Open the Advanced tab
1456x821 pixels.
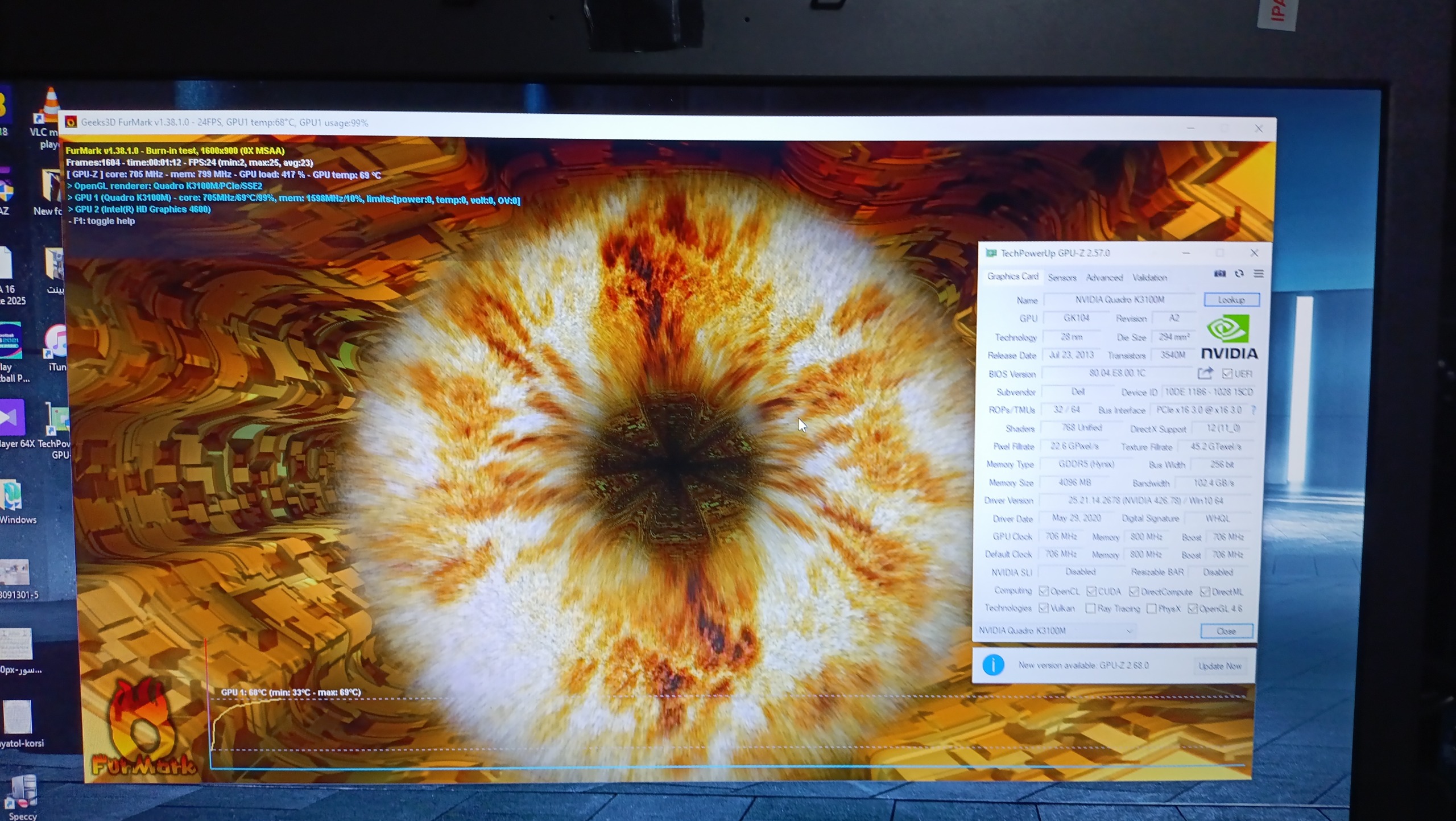(1104, 278)
